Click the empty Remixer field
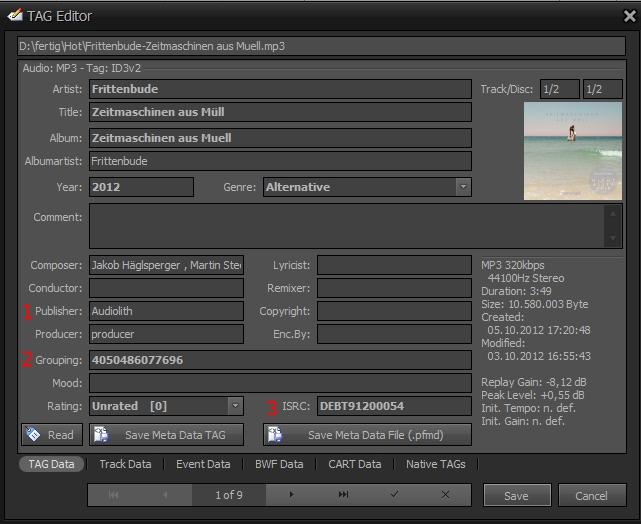 click(x=394, y=288)
